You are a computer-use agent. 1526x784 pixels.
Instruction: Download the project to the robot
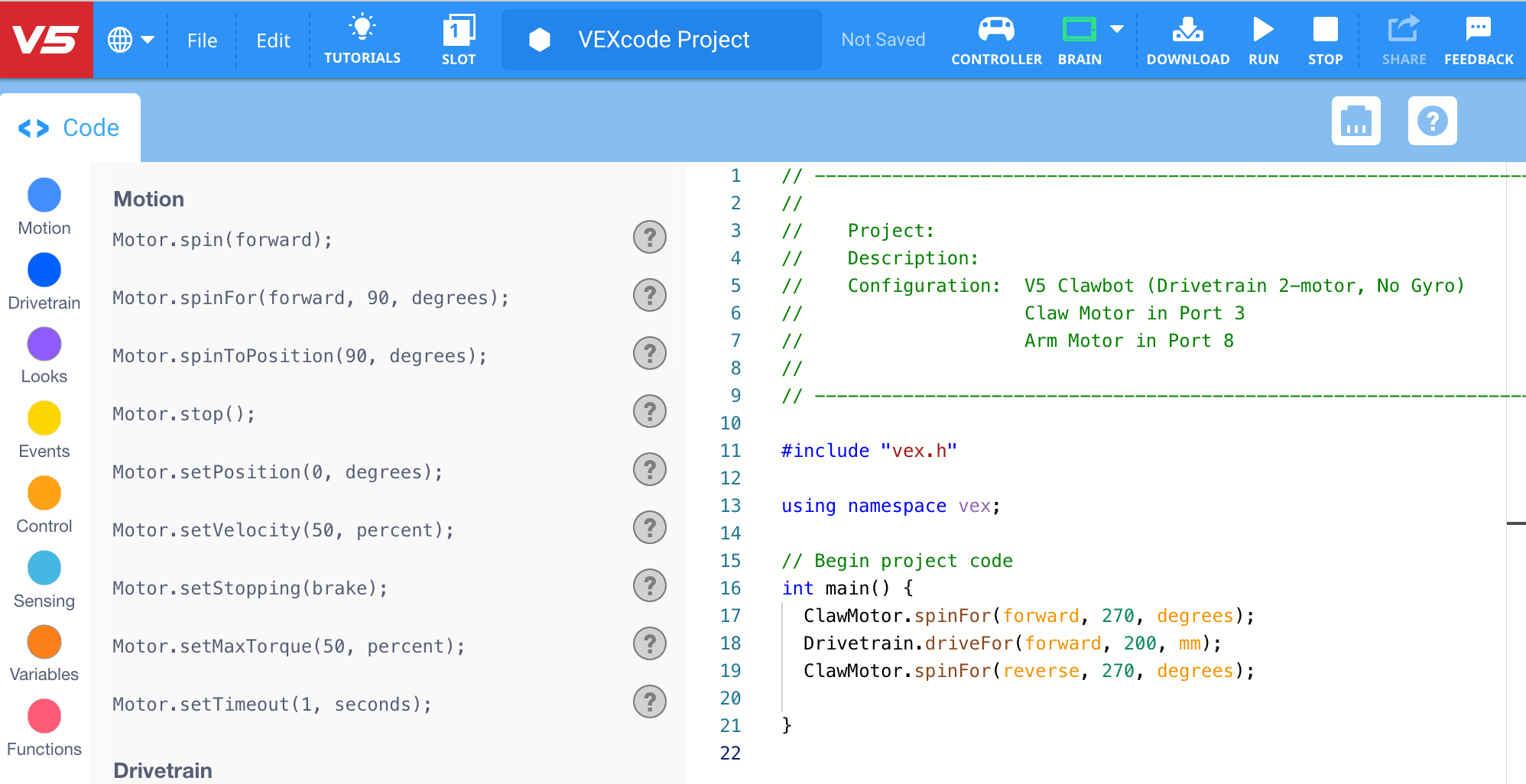1187,39
